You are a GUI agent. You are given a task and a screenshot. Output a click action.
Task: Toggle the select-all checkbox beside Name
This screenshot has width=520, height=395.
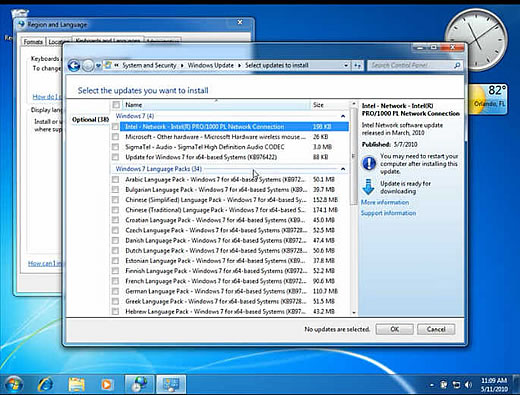[x=116, y=105]
